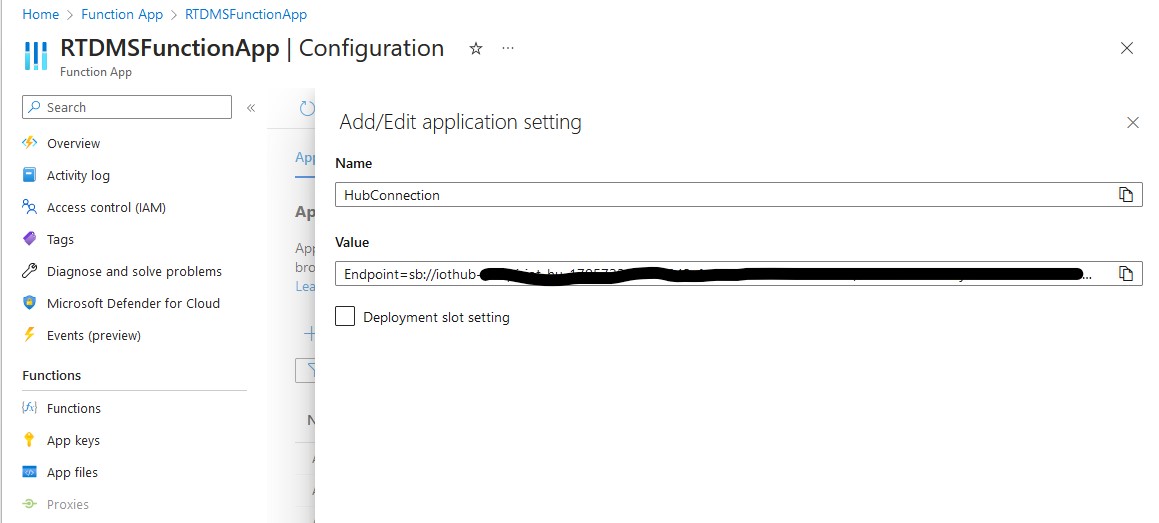Image resolution: width=1159 pixels, height=523 pixels.
Task: Close the Add/Edit application setting panel
Action: click(1132, 123)
